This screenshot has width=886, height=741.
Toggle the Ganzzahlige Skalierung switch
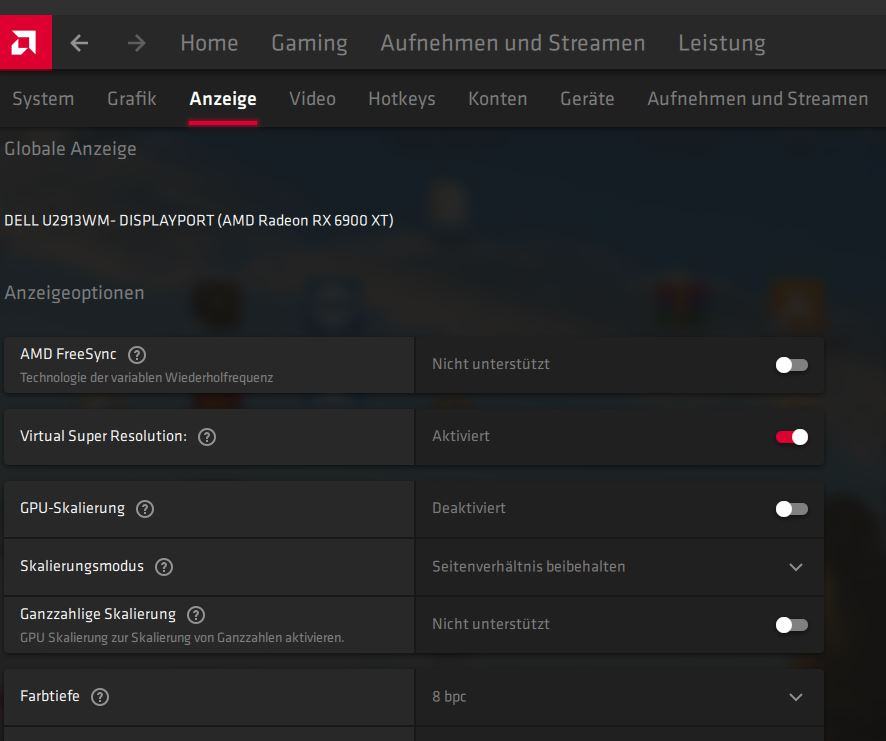(x=792, y=625)
